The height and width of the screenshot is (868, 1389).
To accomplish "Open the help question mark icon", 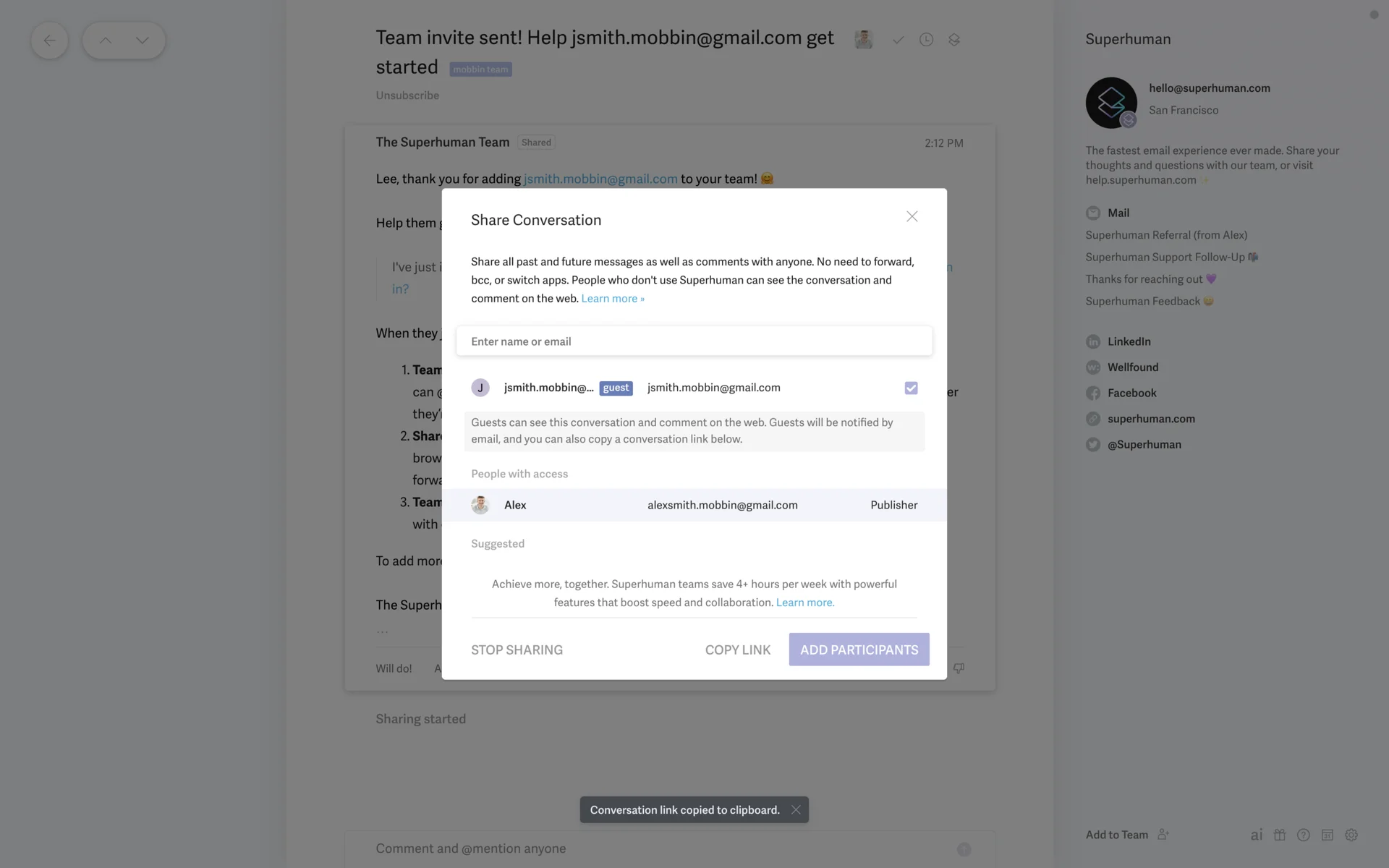I will pos(1304,835).
